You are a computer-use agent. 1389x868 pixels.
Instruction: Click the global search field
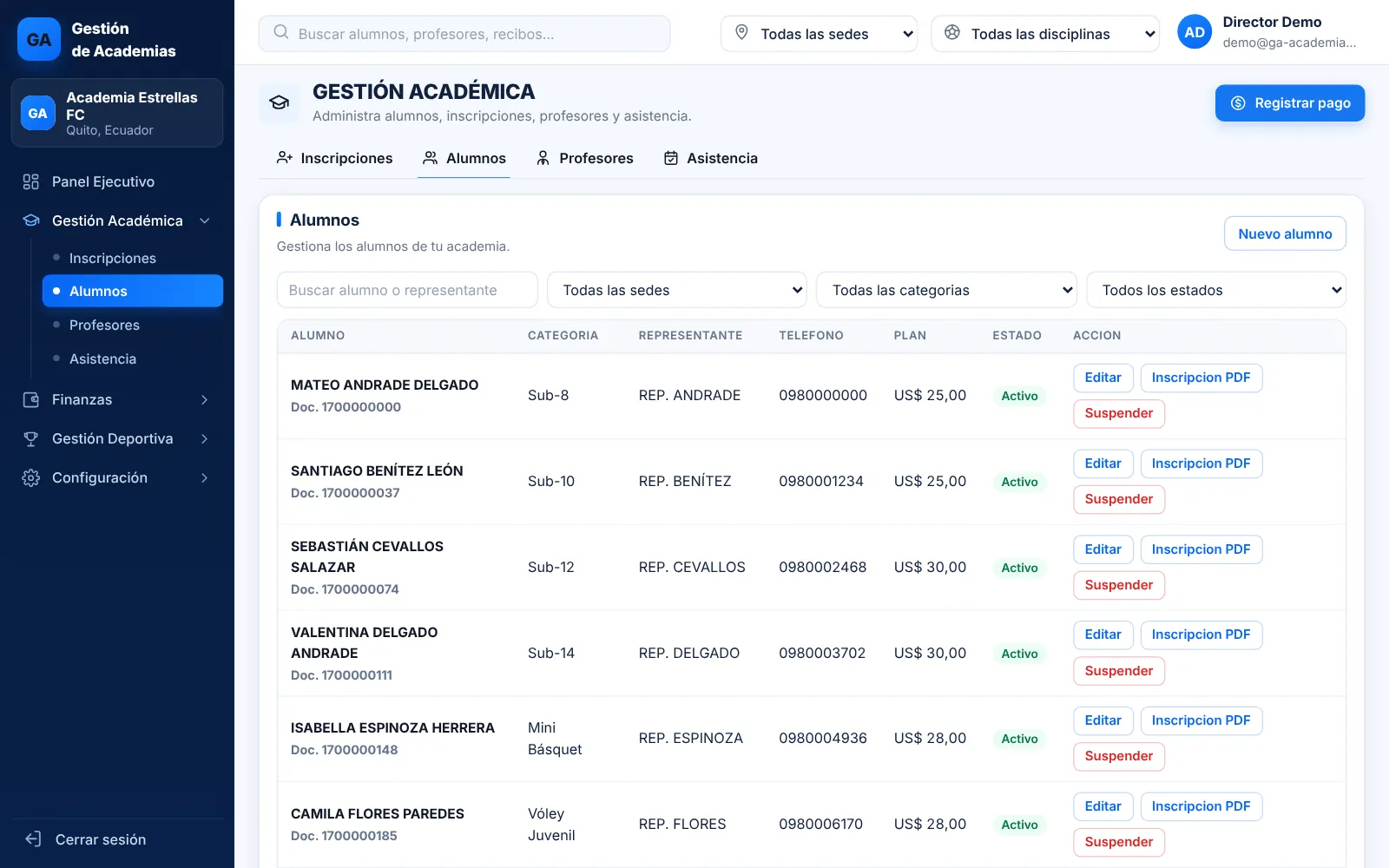[x=464, y=34]
